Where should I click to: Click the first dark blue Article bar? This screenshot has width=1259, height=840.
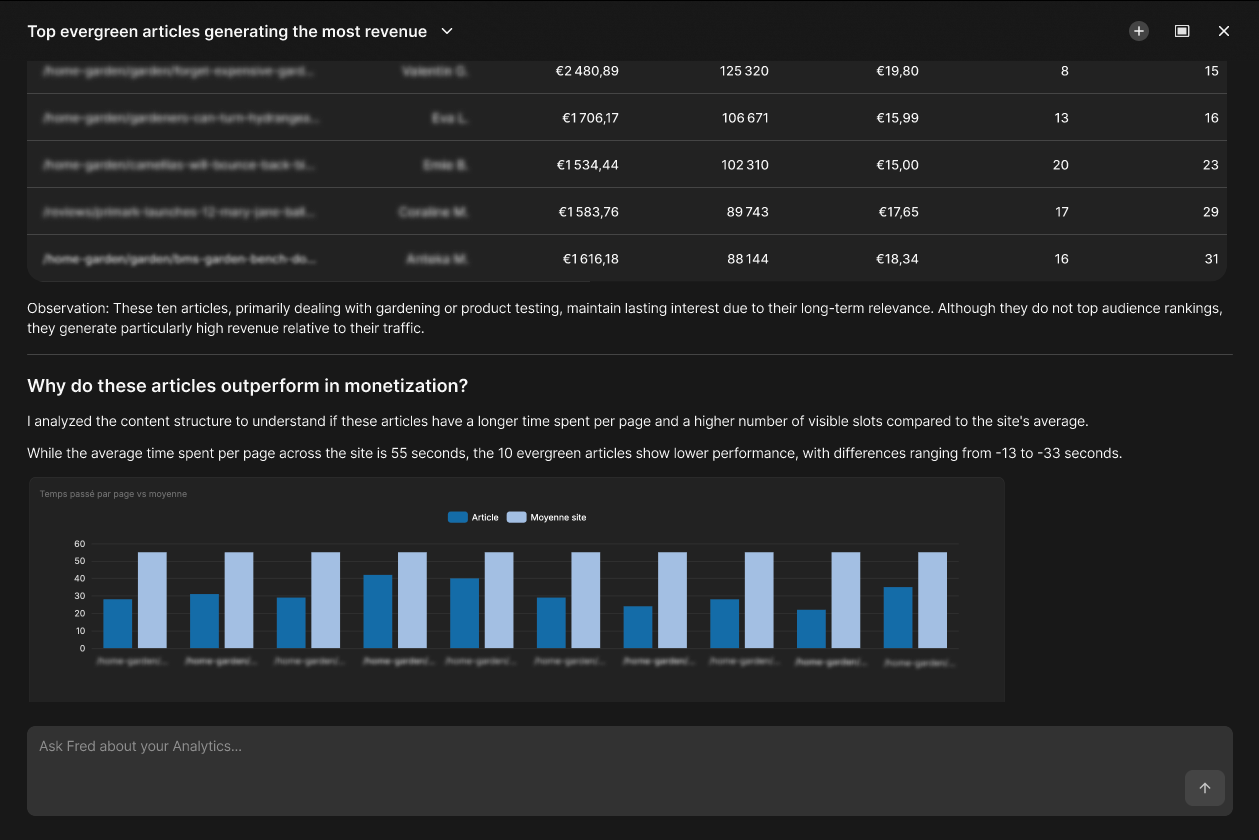coord(118,624)
